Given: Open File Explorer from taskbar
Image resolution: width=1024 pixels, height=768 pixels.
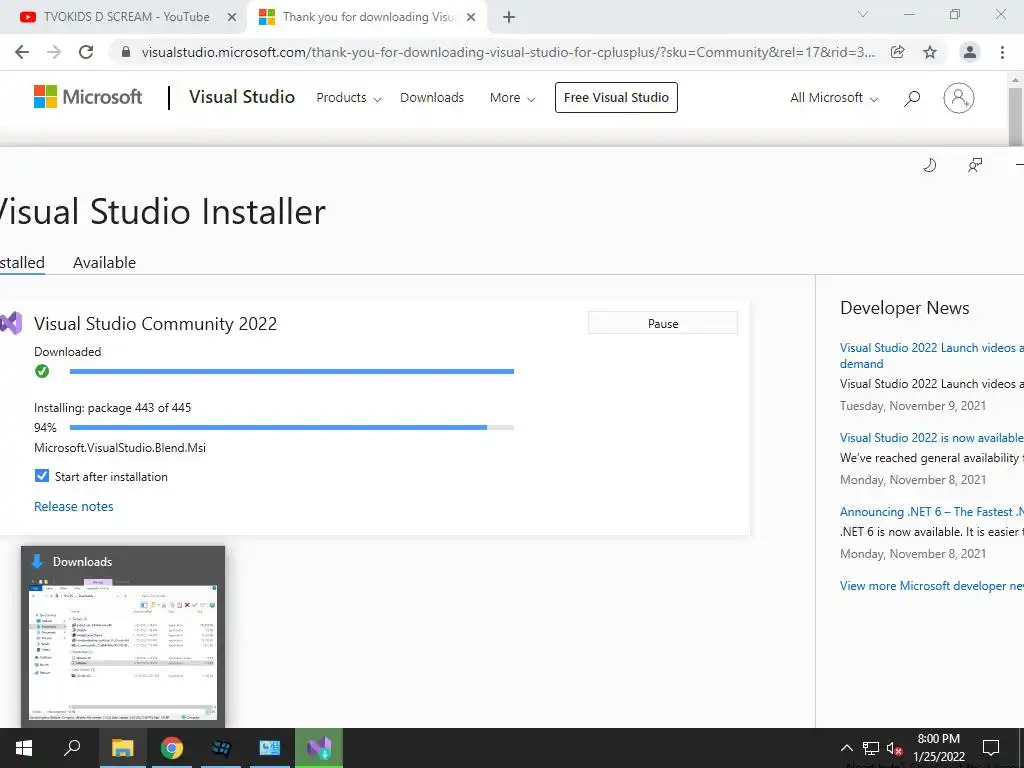Looking at the screenshot, I should point(122,748).
